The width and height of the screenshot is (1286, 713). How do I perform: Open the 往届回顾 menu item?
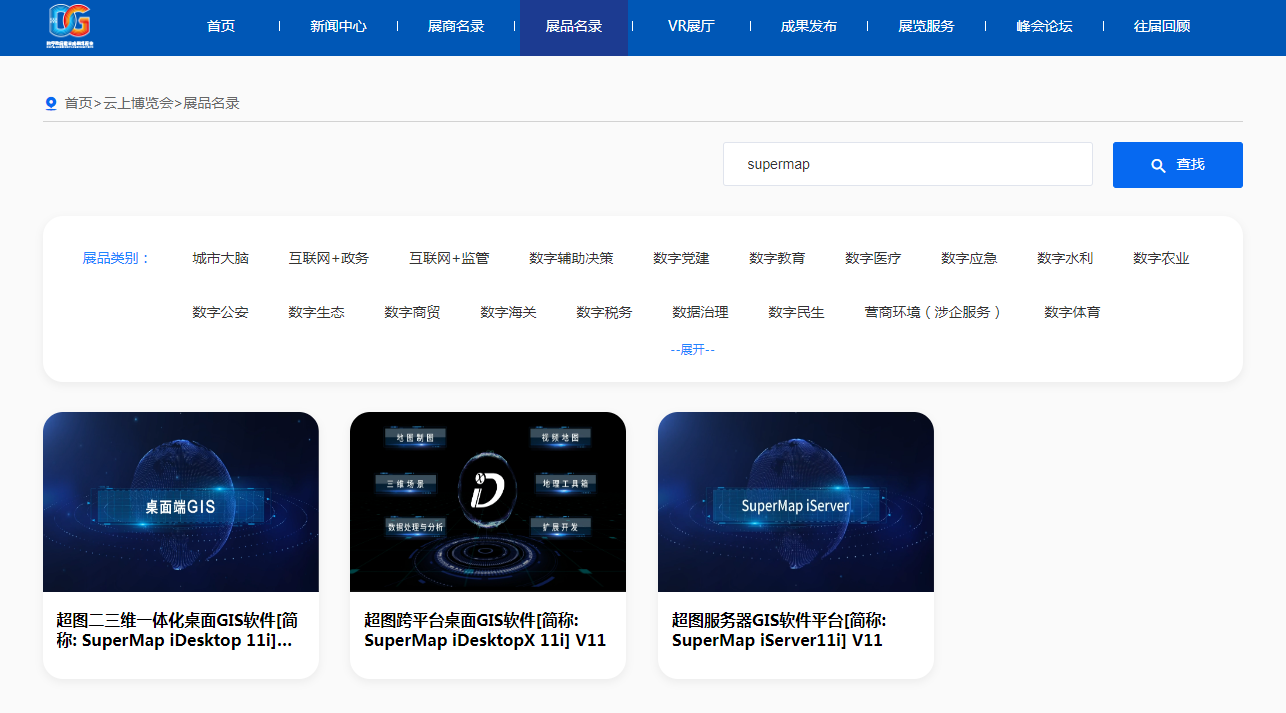point(1162,26)
